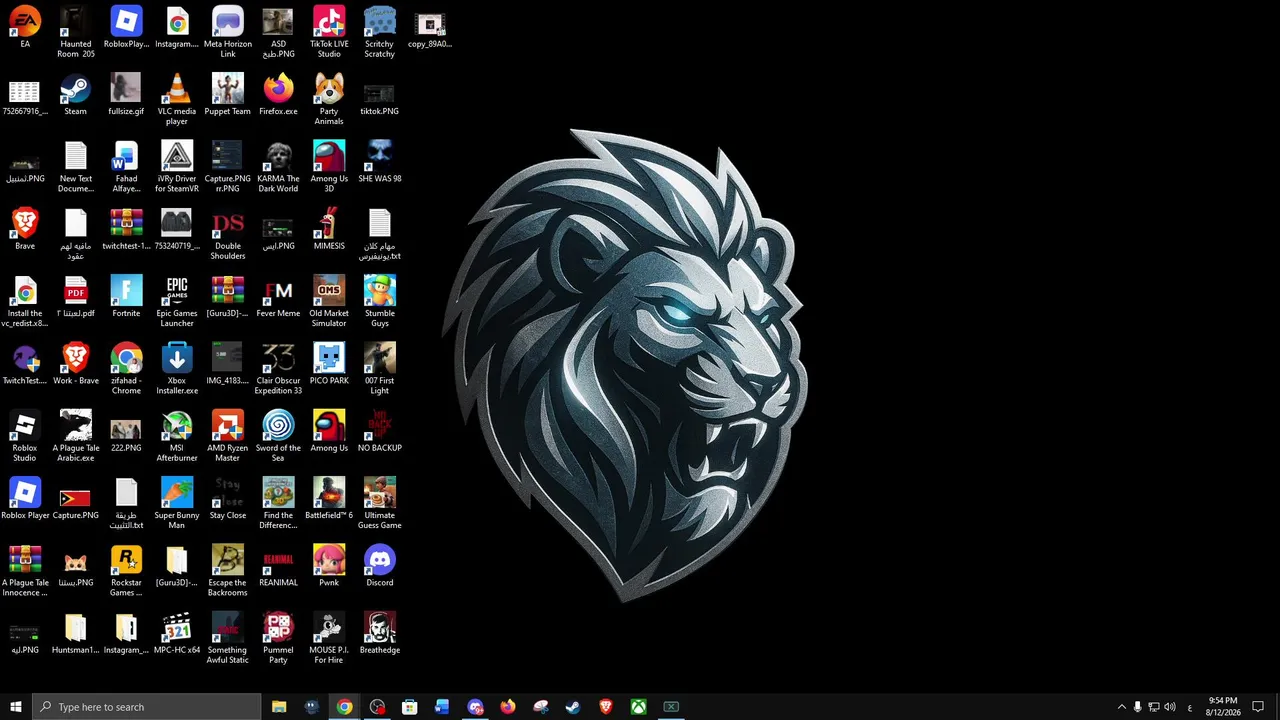
Task: Open TikTok LIVE Studio desktop icon
Action: click(x=329, y=32)
